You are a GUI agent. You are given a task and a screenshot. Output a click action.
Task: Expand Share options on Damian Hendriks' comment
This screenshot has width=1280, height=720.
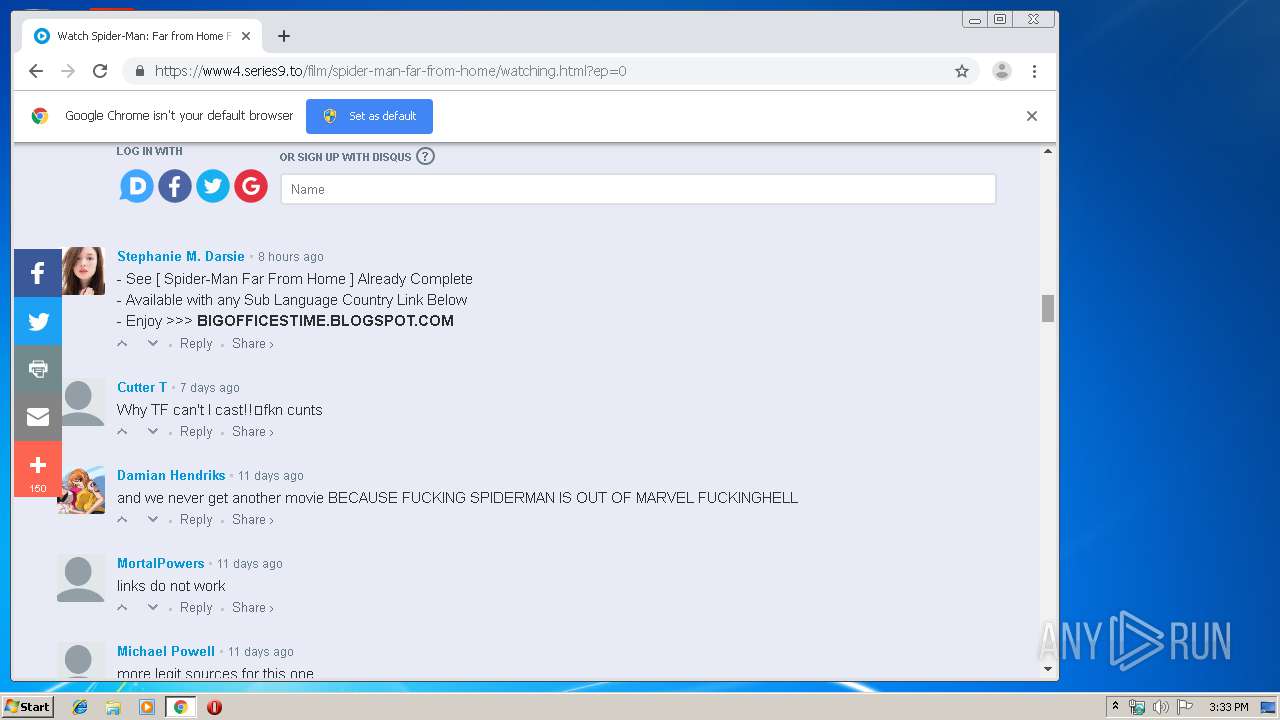[253, 519]
